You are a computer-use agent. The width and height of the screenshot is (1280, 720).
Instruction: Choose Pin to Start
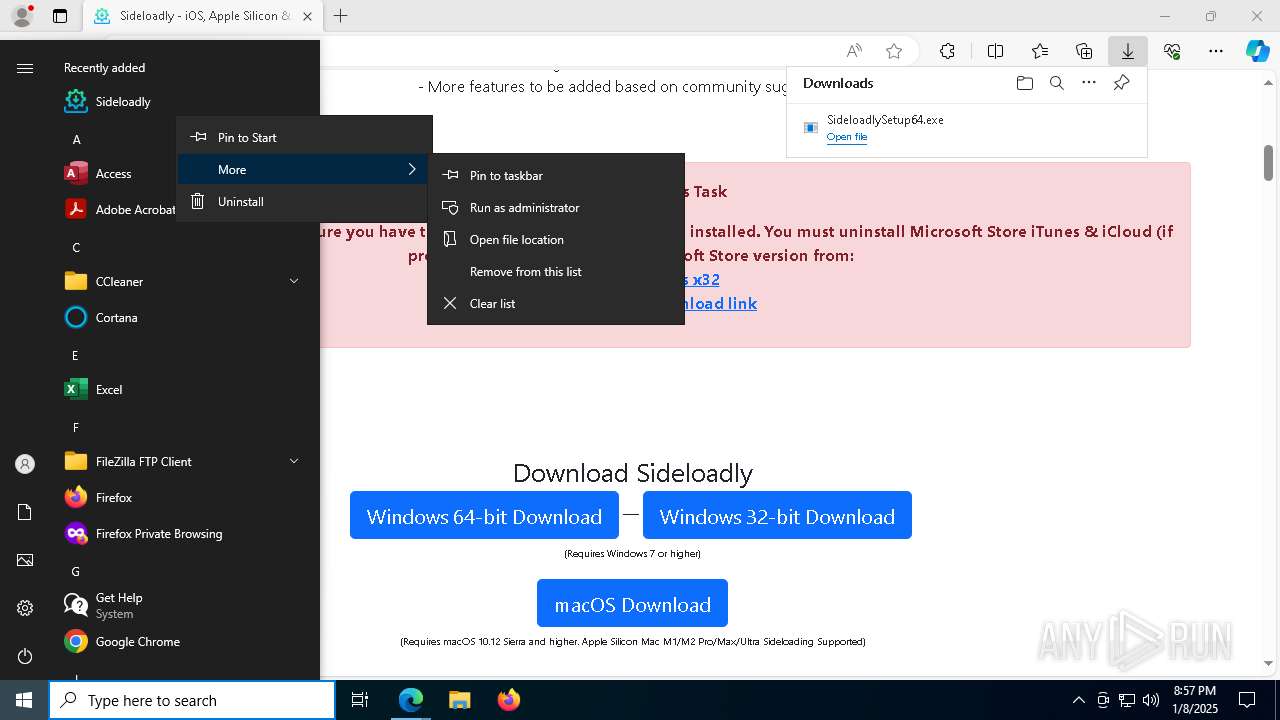coord(304,137)
